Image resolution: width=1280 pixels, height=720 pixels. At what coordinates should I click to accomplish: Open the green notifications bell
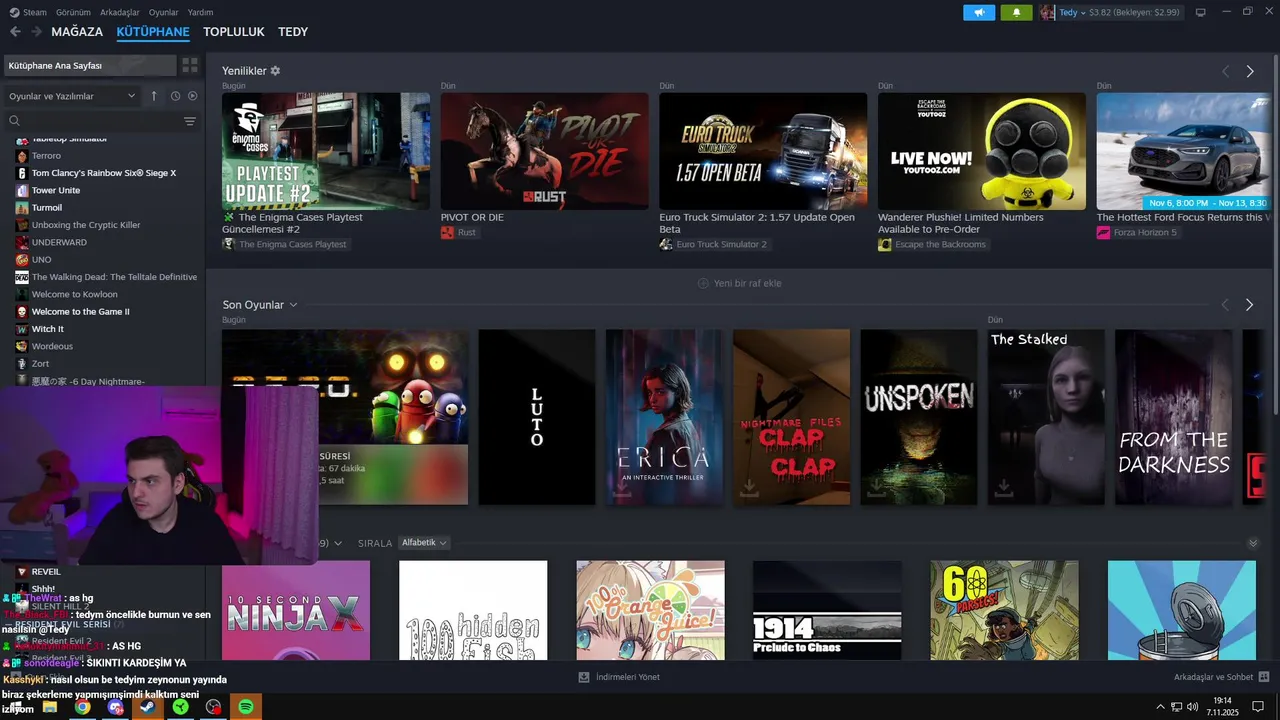[x=1017, y=12]
